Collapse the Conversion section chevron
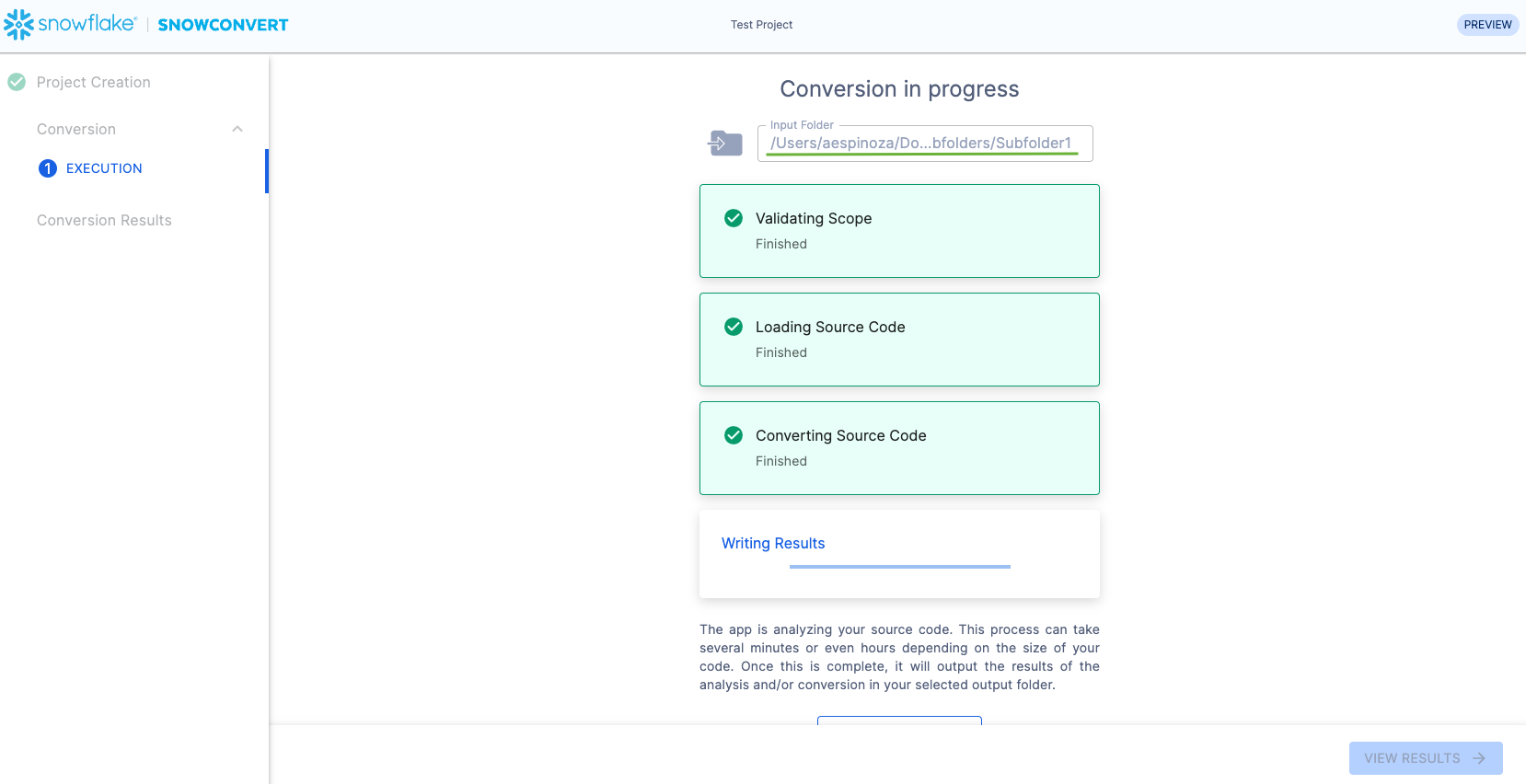 point(237,129)
